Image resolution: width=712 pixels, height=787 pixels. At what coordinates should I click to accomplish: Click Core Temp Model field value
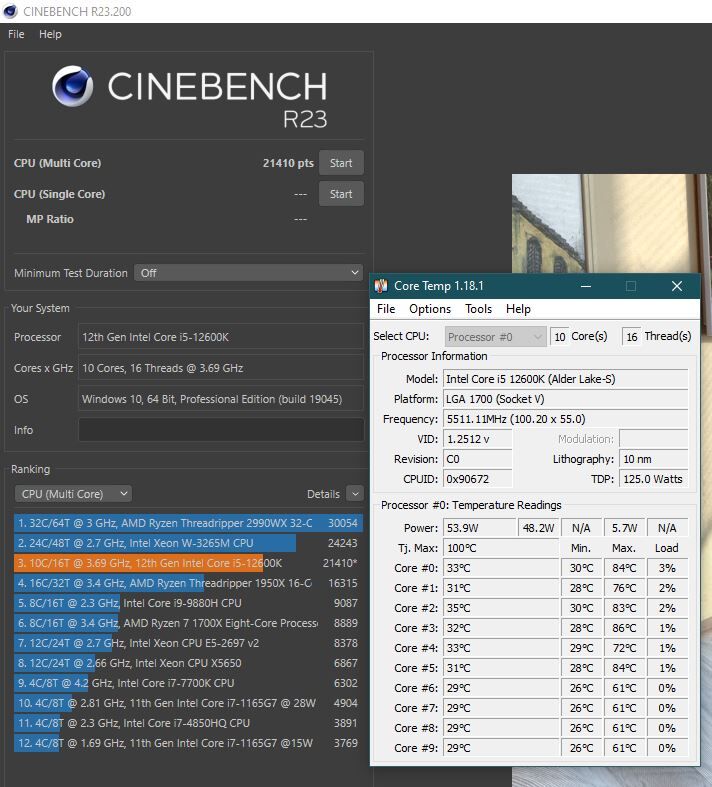[x=565, y=379]
